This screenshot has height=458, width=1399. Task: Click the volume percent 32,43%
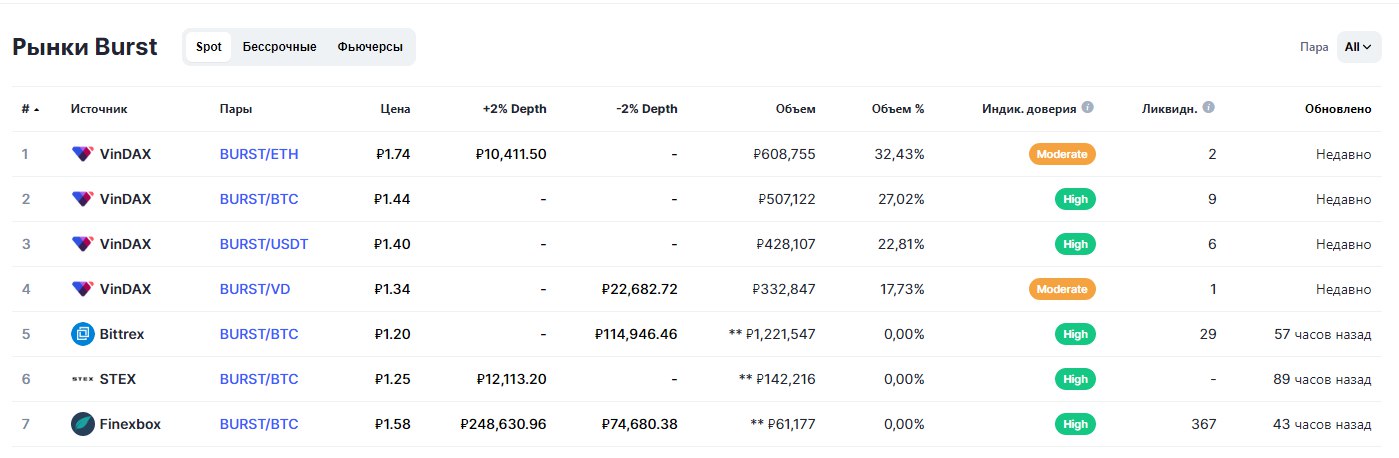pos(899,154)
